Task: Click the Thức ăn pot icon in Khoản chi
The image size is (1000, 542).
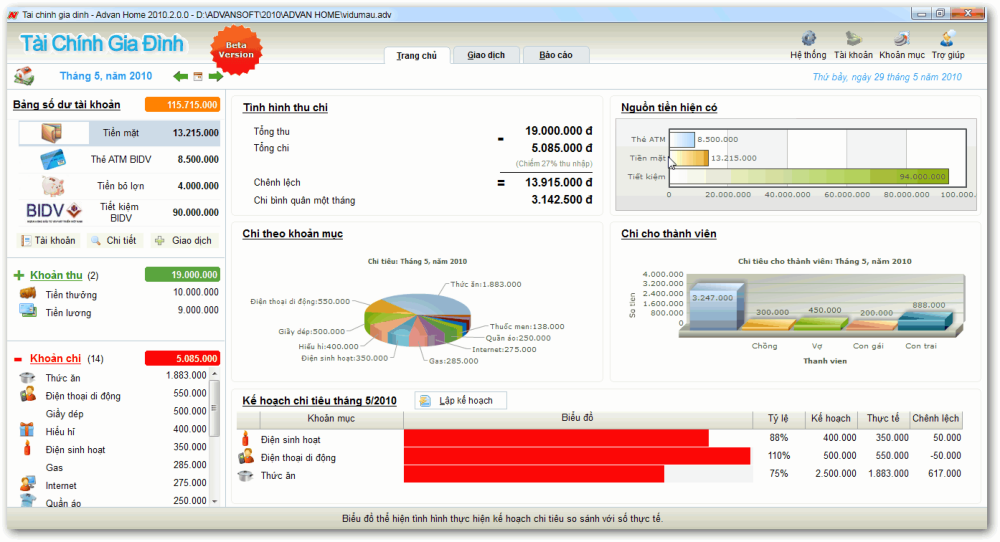Action: point(27,377)
